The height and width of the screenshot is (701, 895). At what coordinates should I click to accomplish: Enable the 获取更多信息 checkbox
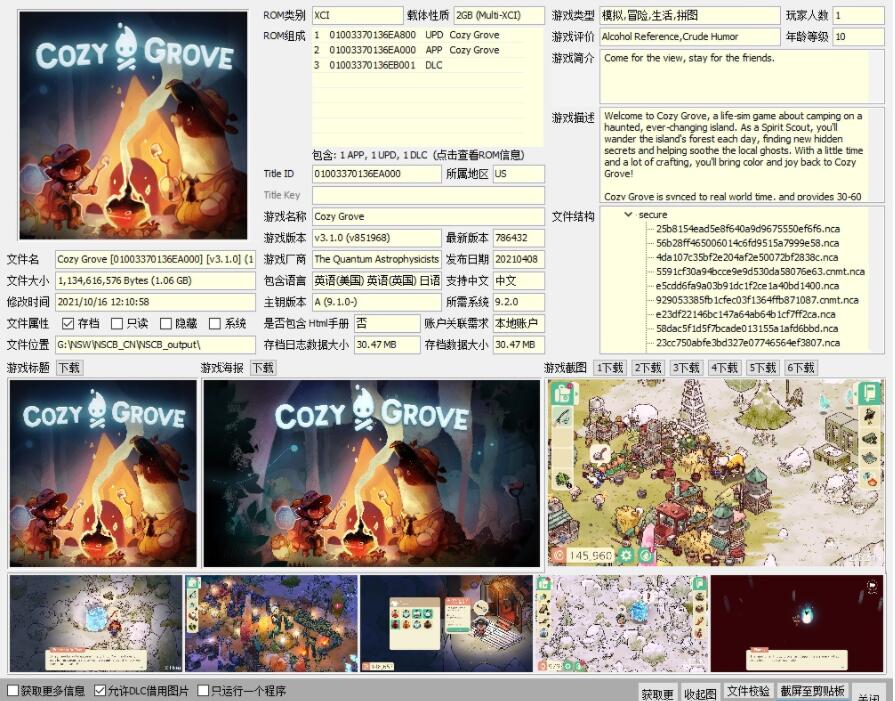[13, 691]
